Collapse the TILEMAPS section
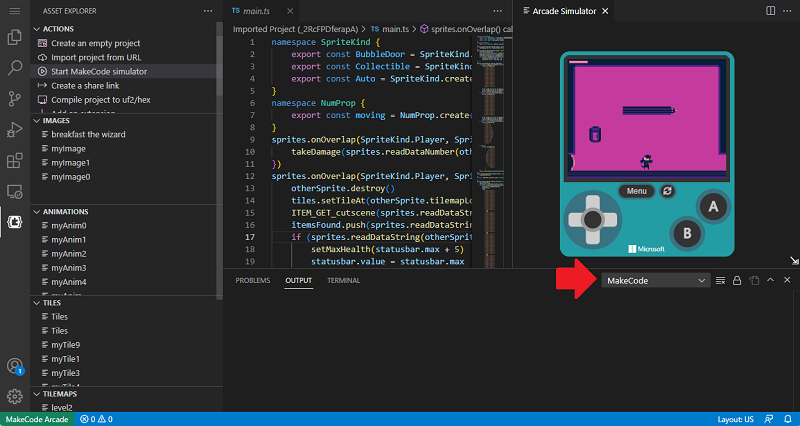The width and height of the screenshot is (800, 426). (37, 394)
